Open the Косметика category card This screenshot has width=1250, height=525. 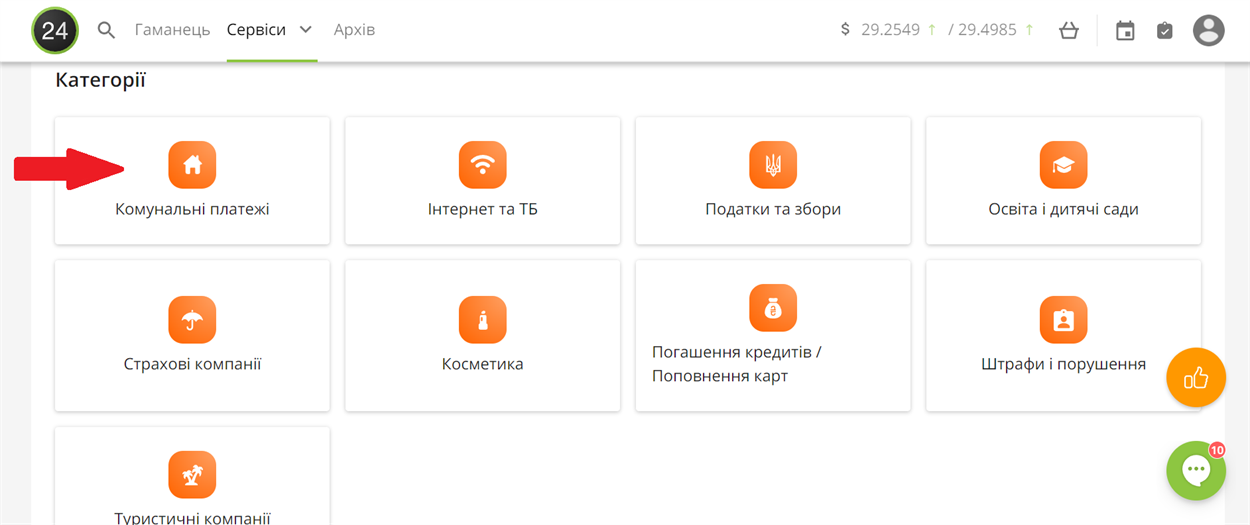(x=483, y=336)
